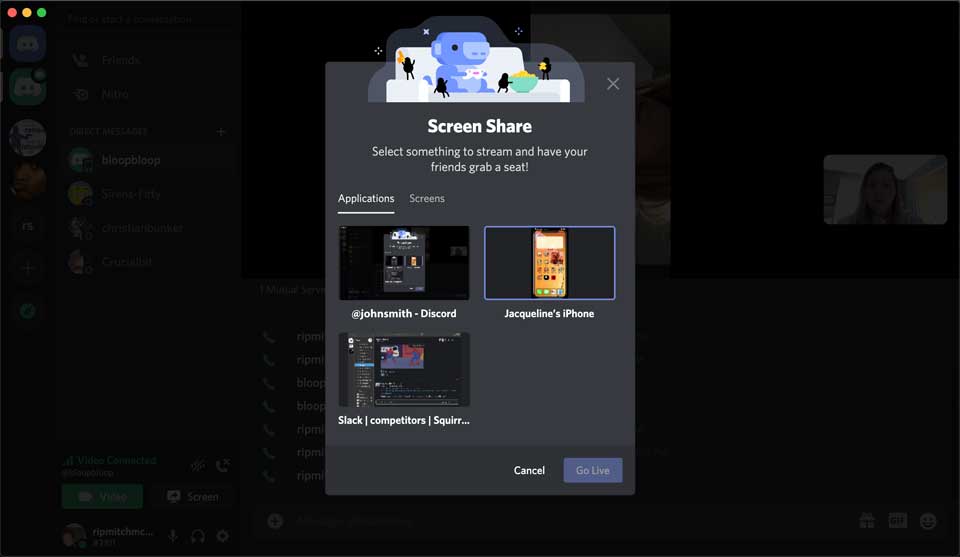Open User Settings gear icon

click(x=223, y=536)
